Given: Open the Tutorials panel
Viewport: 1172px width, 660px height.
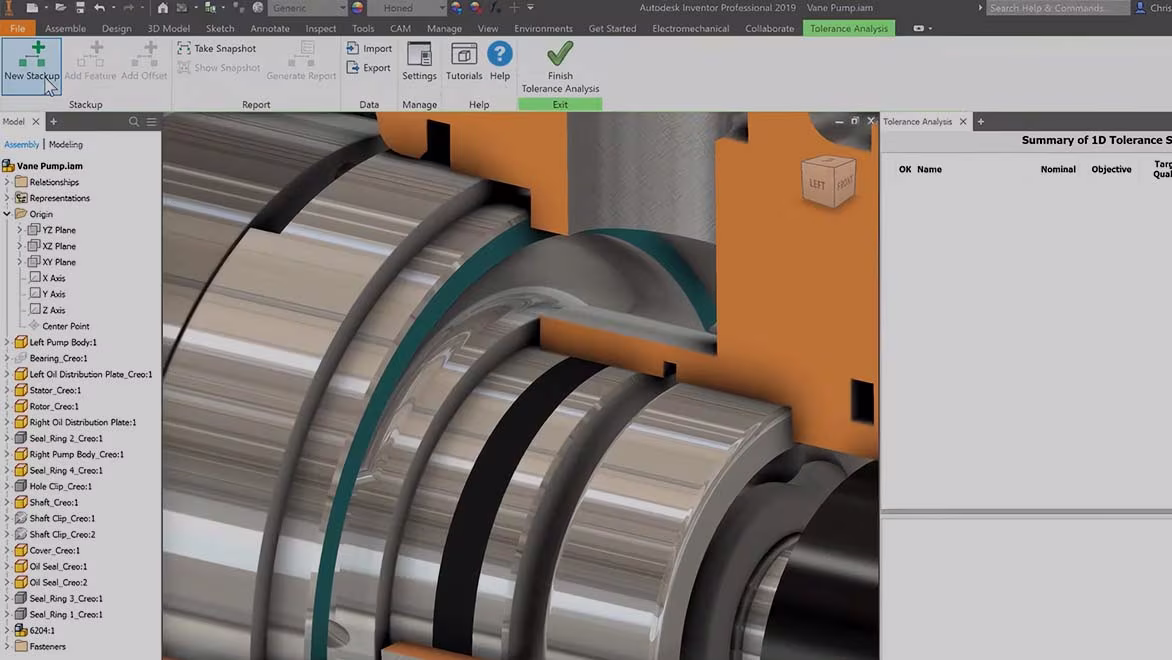Looking at the screenshot, I should click(463, 61).
